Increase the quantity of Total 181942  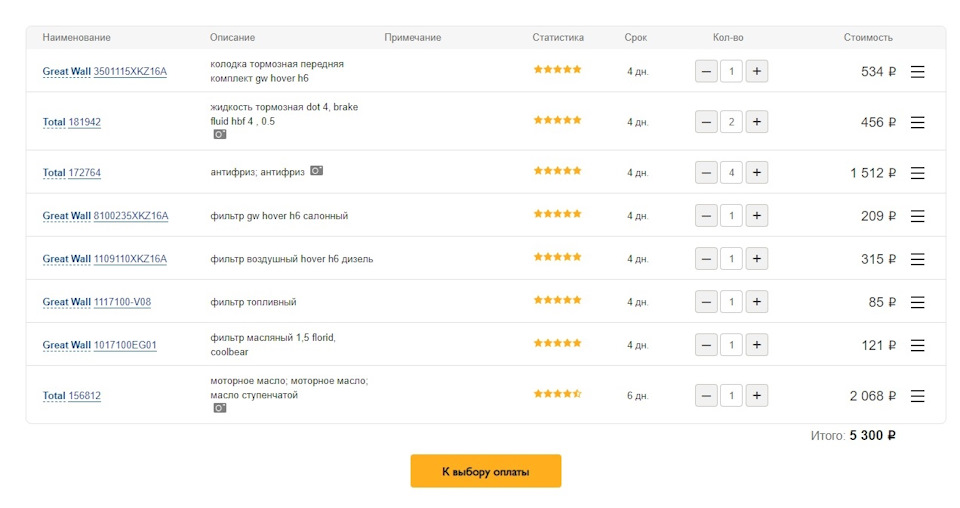coord(757,122)
